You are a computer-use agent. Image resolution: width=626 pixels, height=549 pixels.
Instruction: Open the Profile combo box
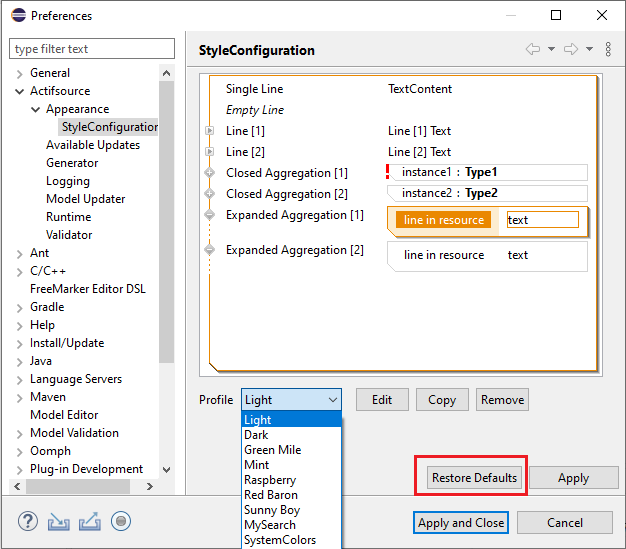pos(292,400)
